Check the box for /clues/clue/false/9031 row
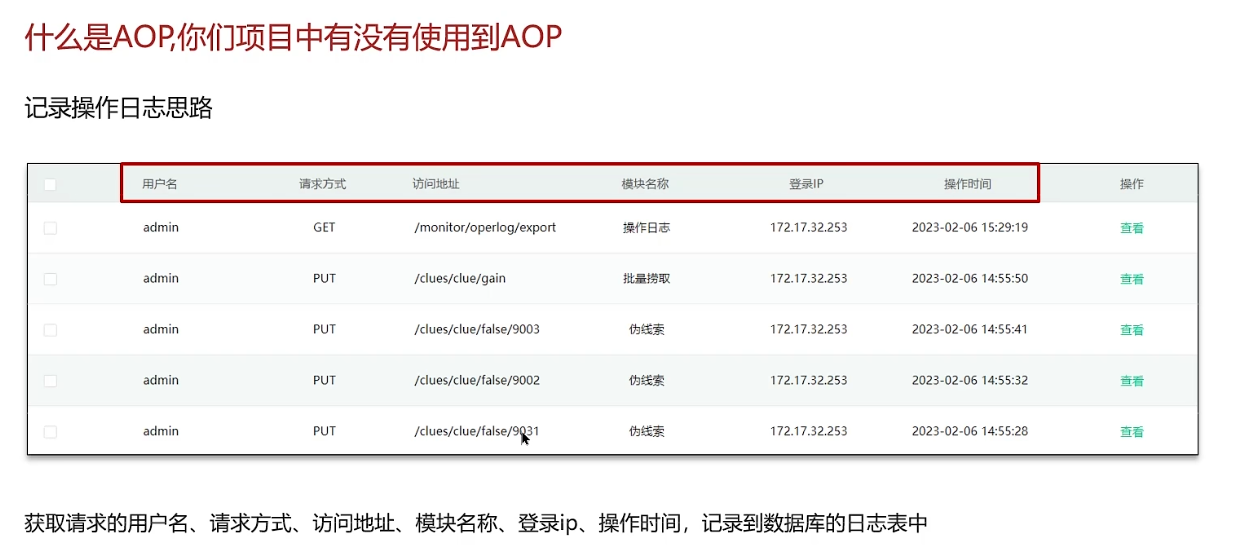The height and width of the screenshot is (554, 1243). pos(50,432)
